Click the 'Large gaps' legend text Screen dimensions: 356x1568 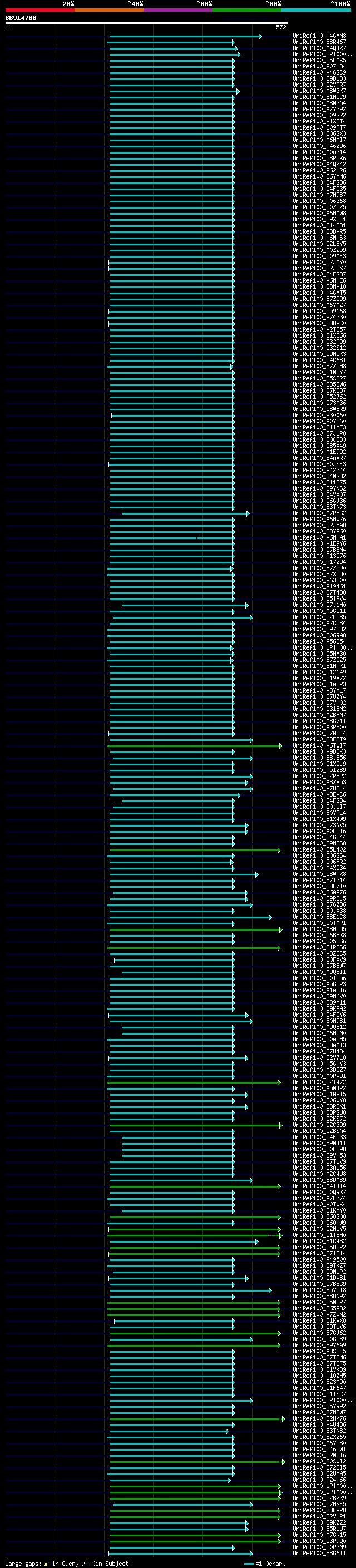point(23,1563)
